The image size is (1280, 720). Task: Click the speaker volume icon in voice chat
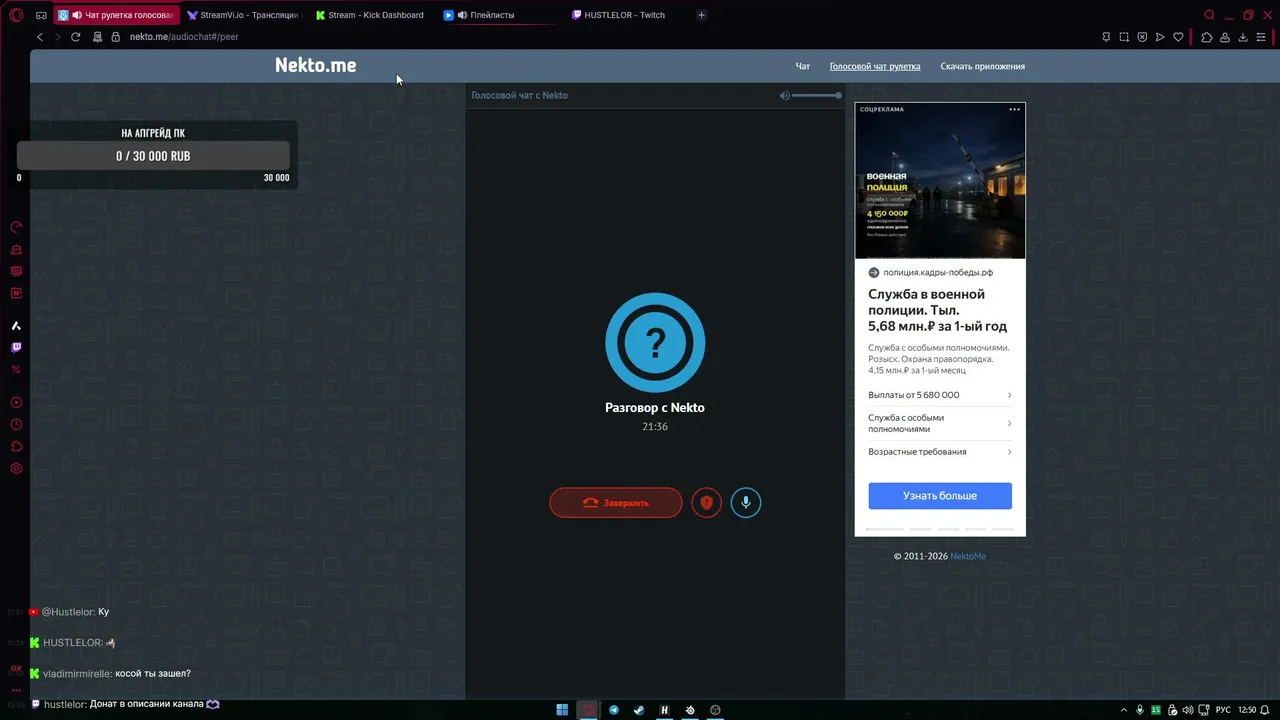tap(785, 95)
